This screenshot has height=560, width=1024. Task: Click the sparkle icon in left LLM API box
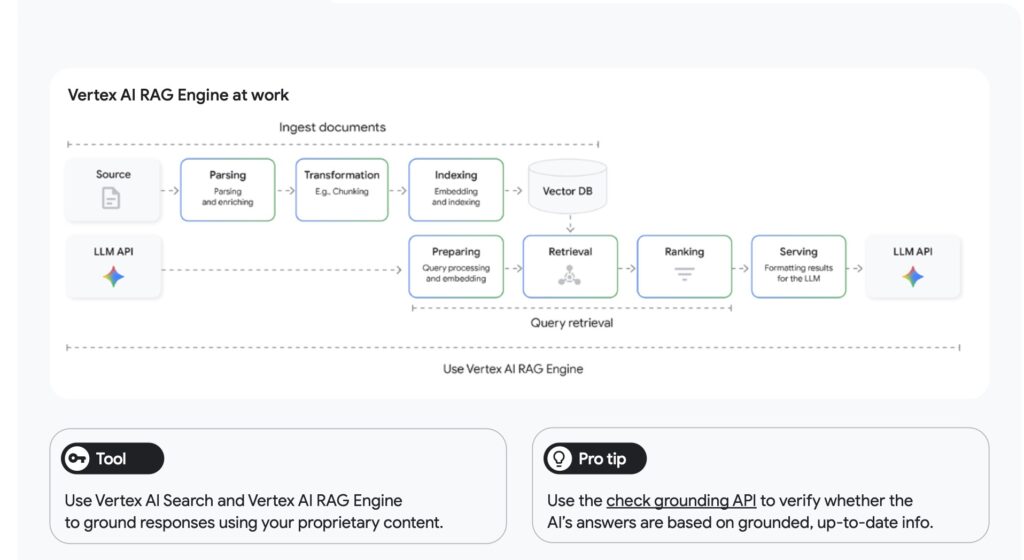coord(113,277)
